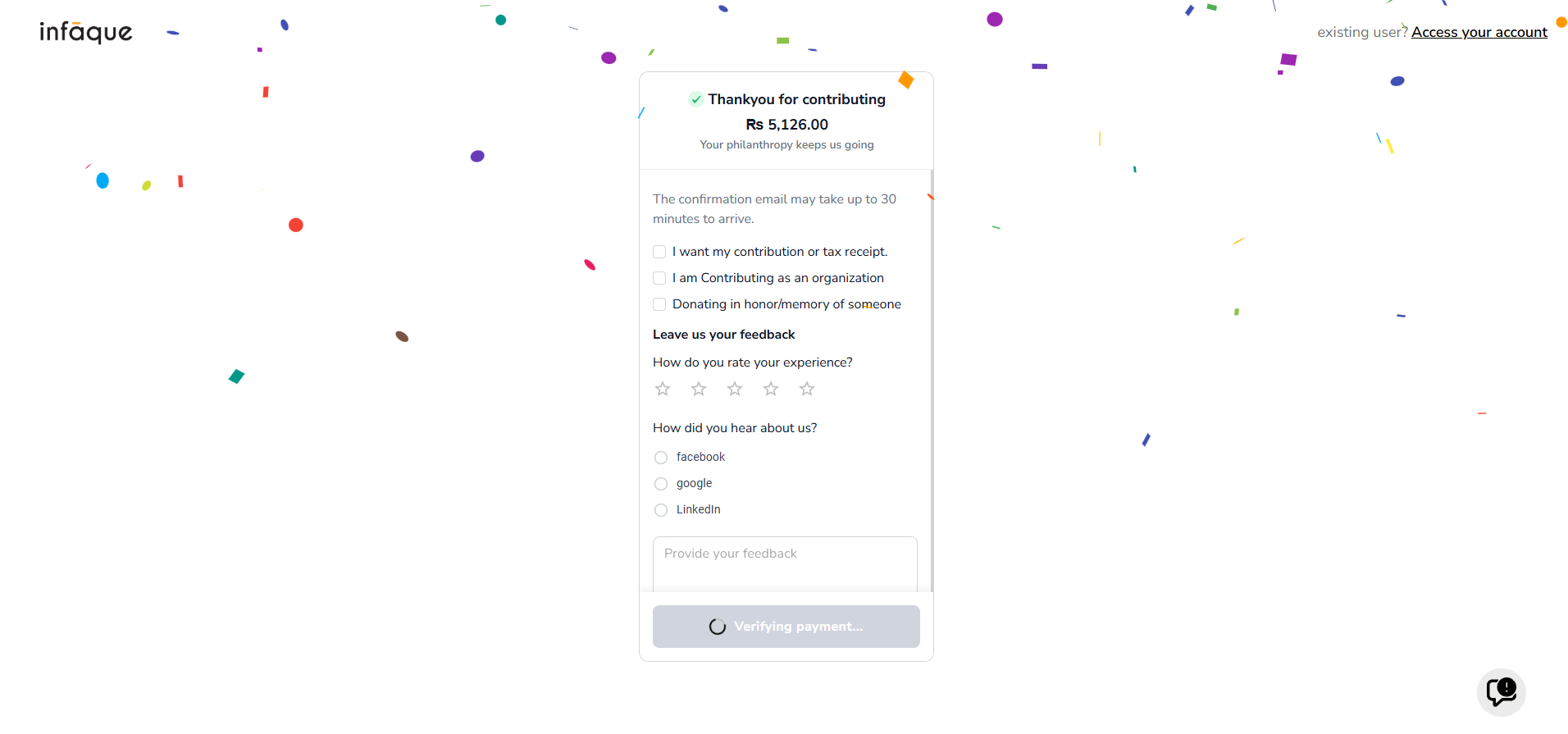Rate experience with the first star

pos(663,389)
